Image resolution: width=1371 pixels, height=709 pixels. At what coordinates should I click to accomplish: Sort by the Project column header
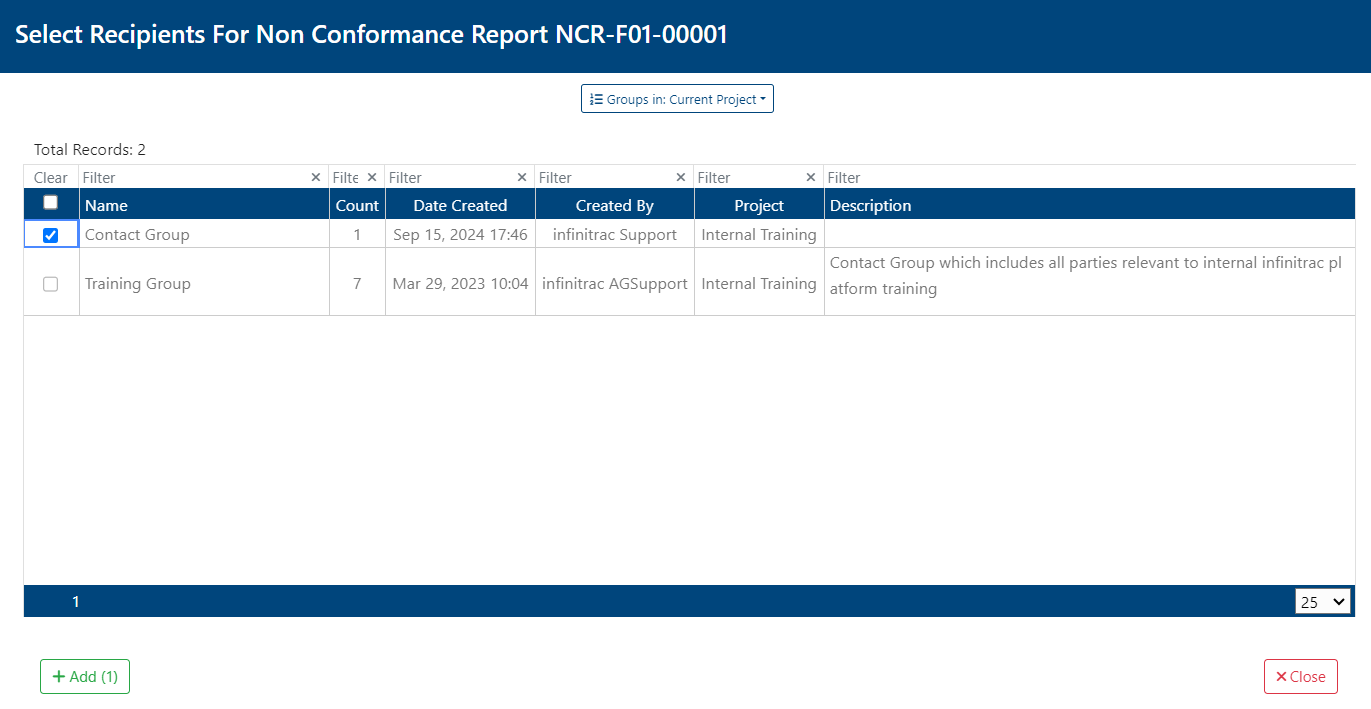759,205
